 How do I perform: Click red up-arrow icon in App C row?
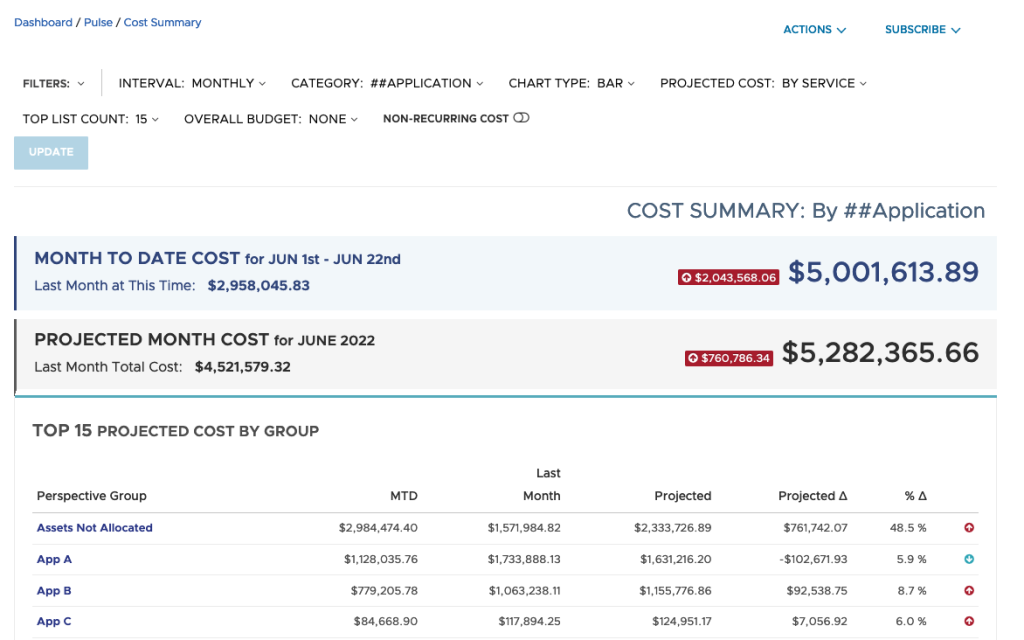969,622
